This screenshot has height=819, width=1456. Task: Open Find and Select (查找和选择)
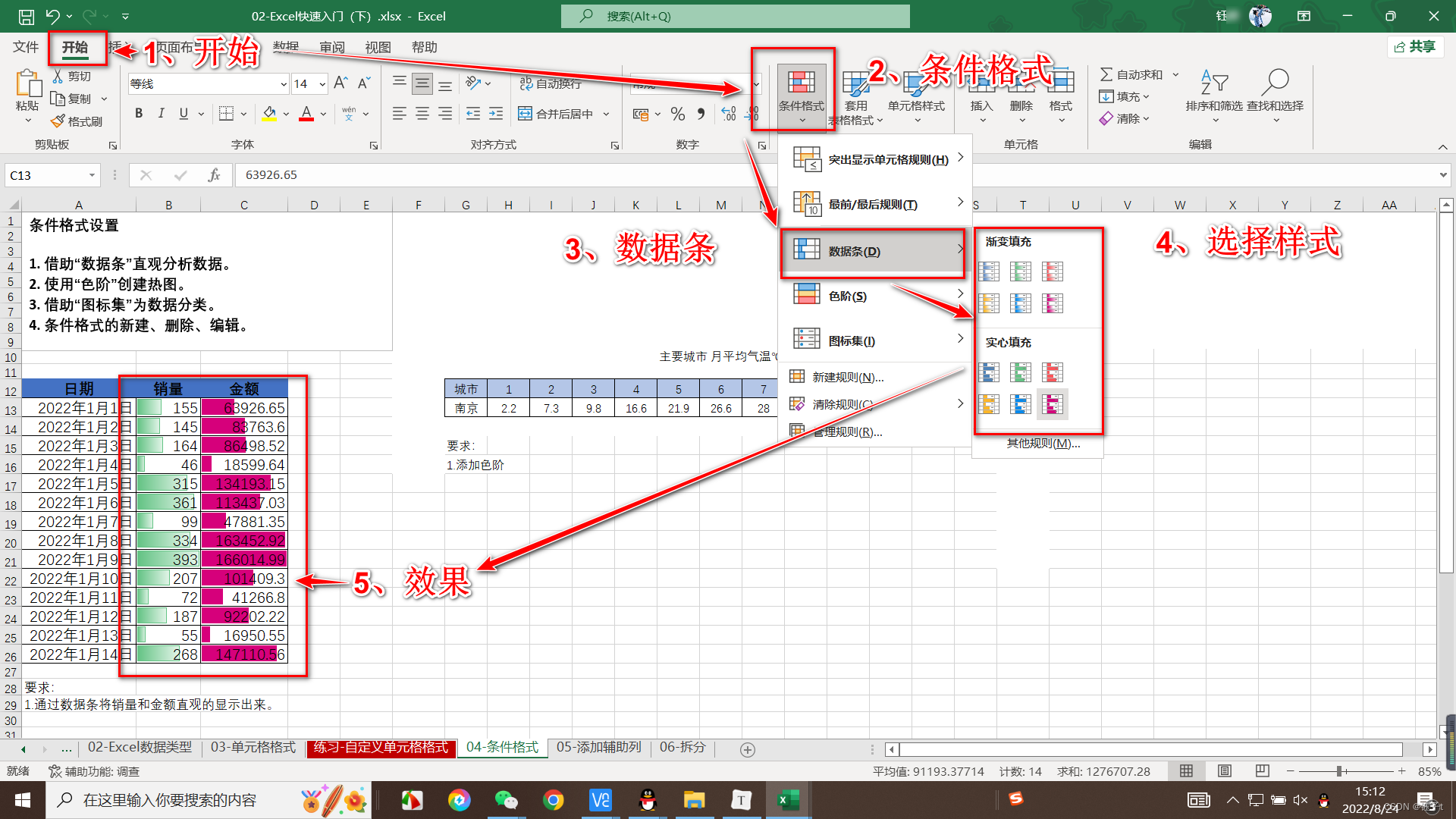[x=1276, y=89]
